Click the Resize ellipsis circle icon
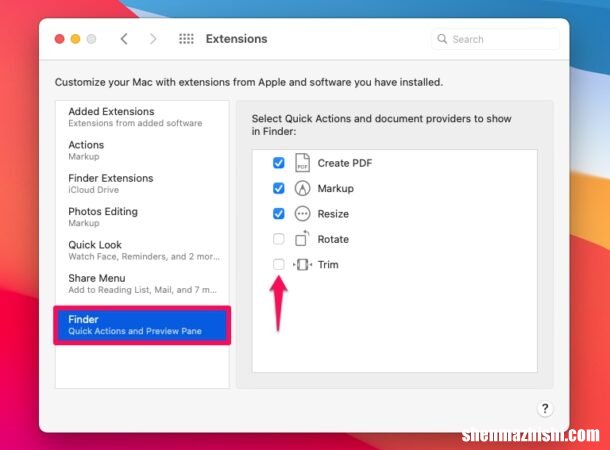 pyautogui.click(x=302, y=214)
